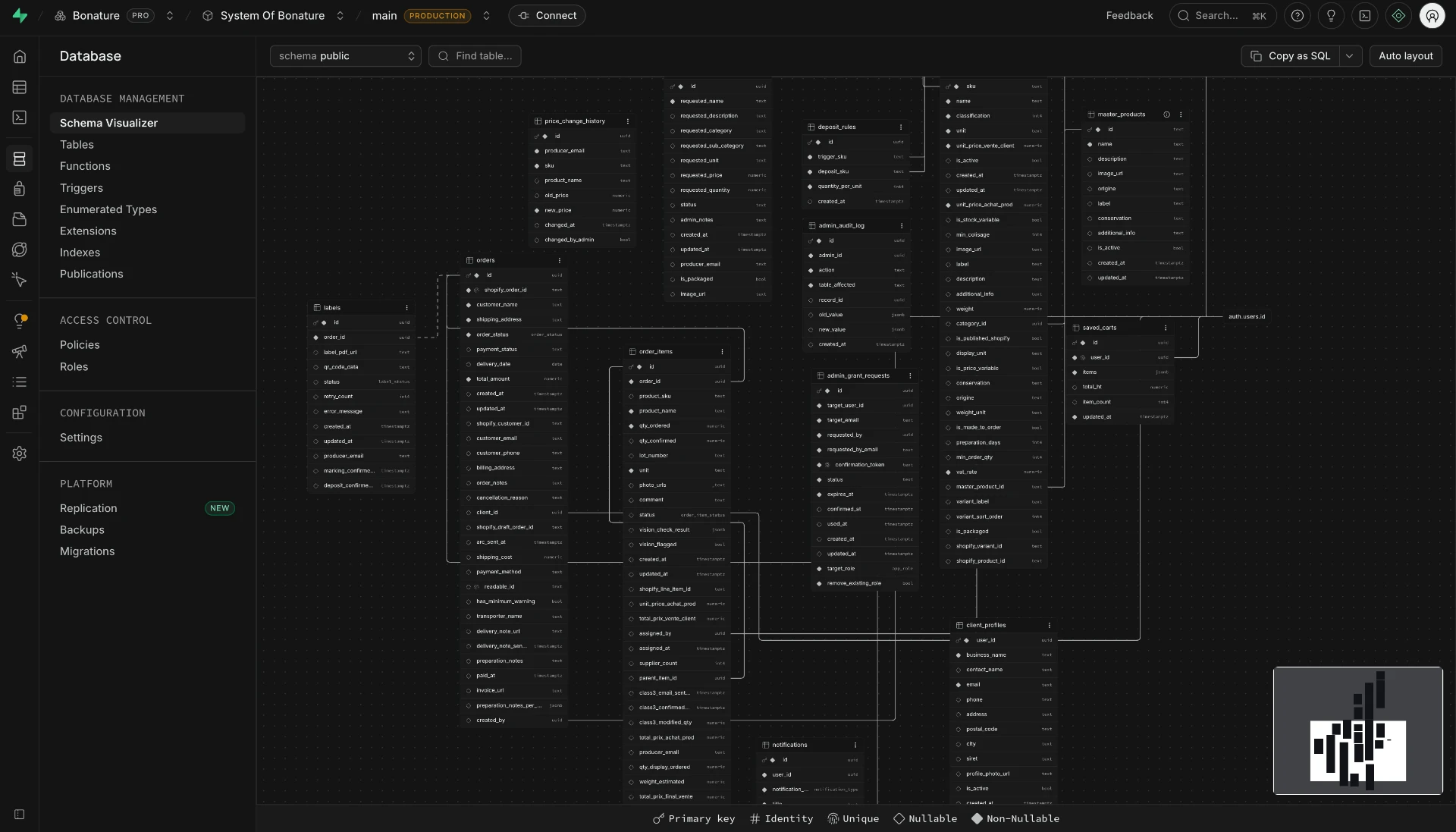Click the Connect button
The height and width of the screenshot is (832, 1456).
(x=547, y=15)
